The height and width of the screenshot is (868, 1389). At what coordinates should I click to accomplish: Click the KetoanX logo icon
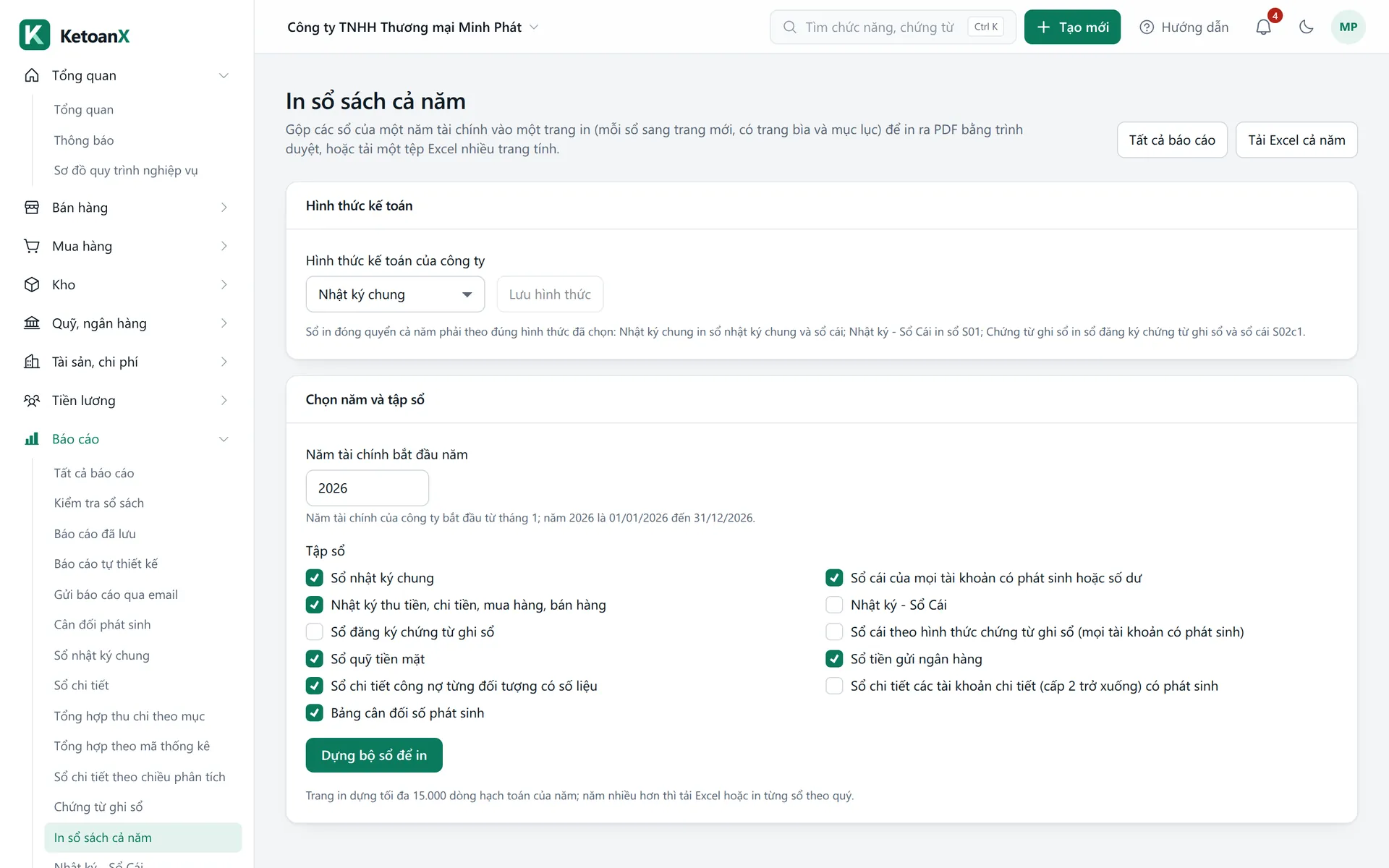35,35
